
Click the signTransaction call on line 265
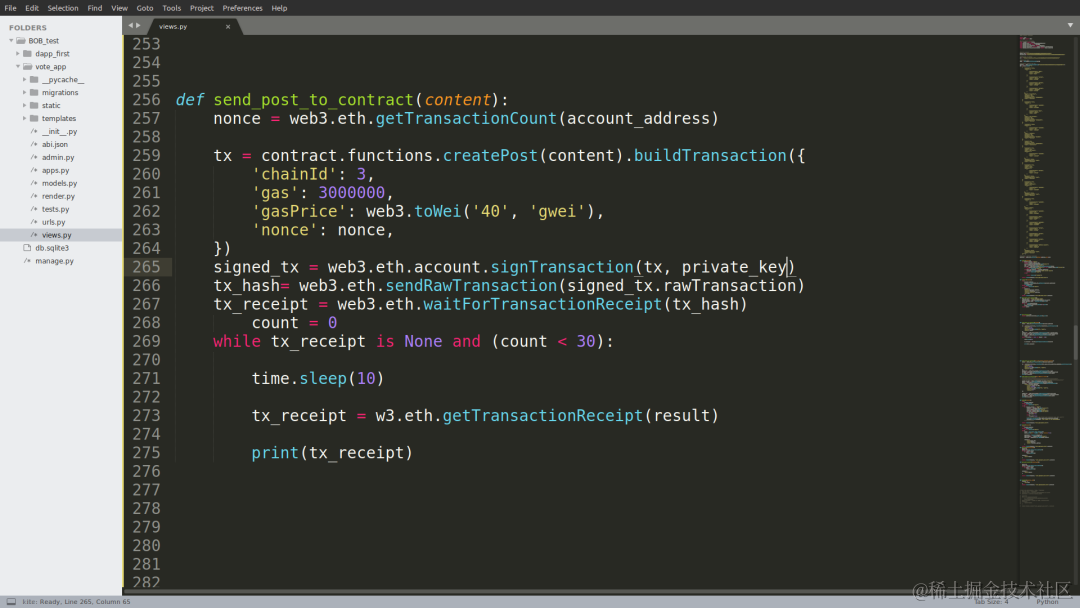point(562,267)
